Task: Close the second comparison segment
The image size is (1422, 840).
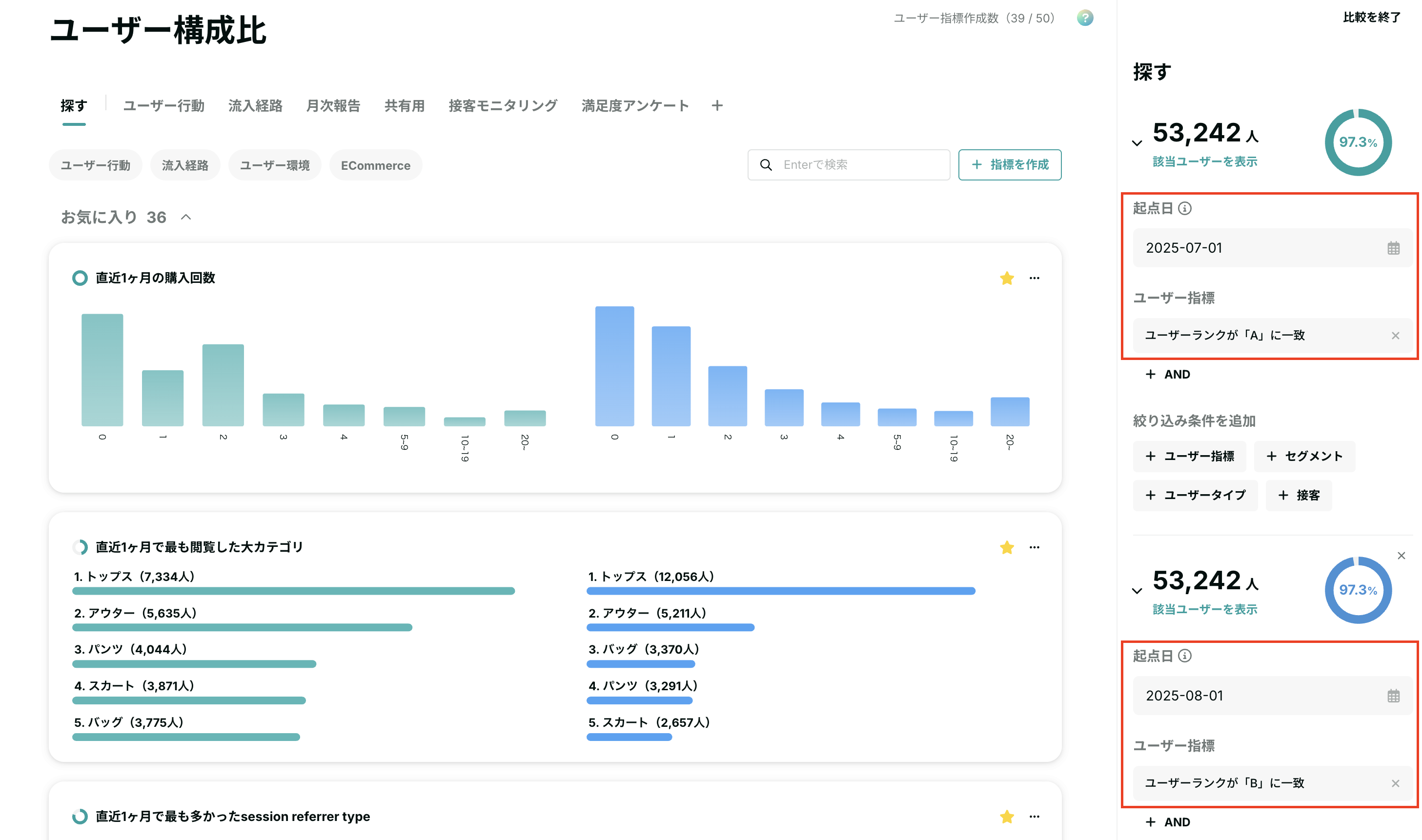Action: pyautogui.click(x=1401, y=556)
